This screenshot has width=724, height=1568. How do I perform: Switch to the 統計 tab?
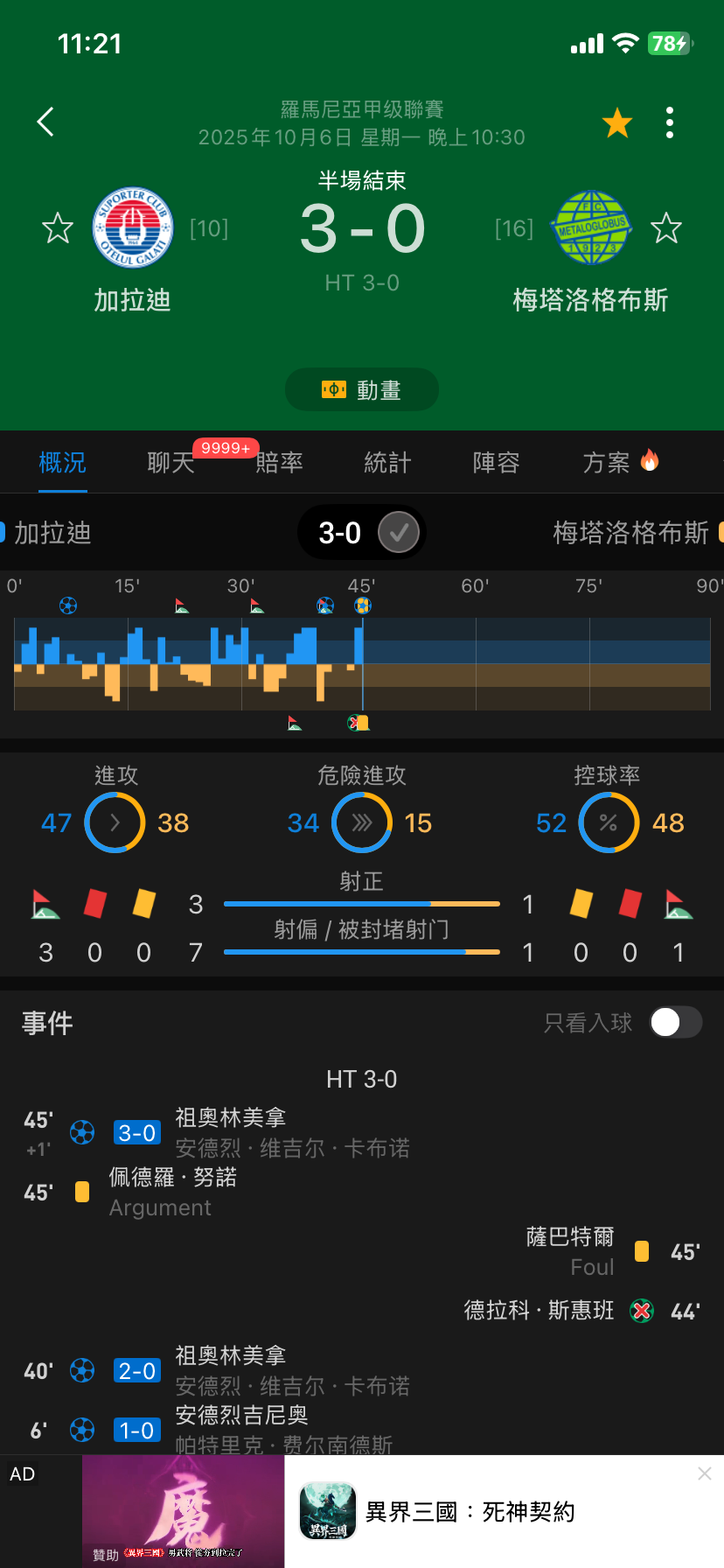(x=387, y=462)
